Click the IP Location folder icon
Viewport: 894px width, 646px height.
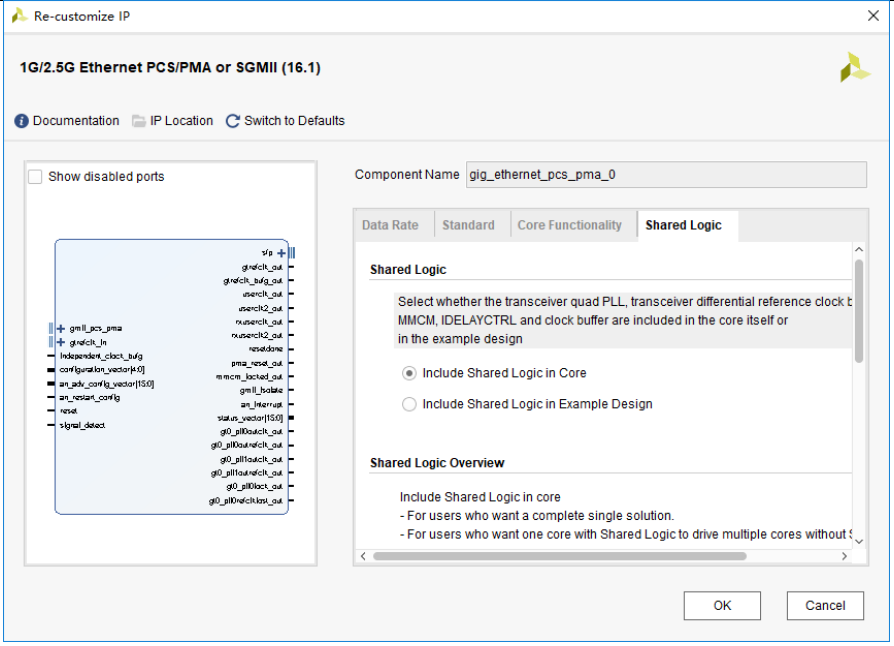tap(139, 121)
